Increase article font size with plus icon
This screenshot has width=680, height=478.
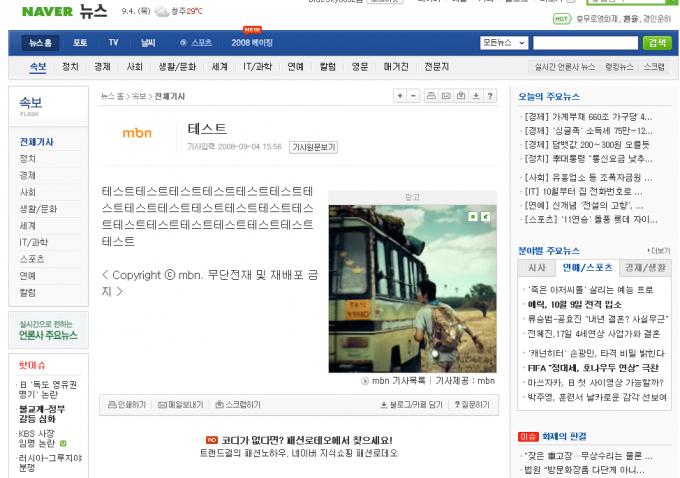(400, 96)
